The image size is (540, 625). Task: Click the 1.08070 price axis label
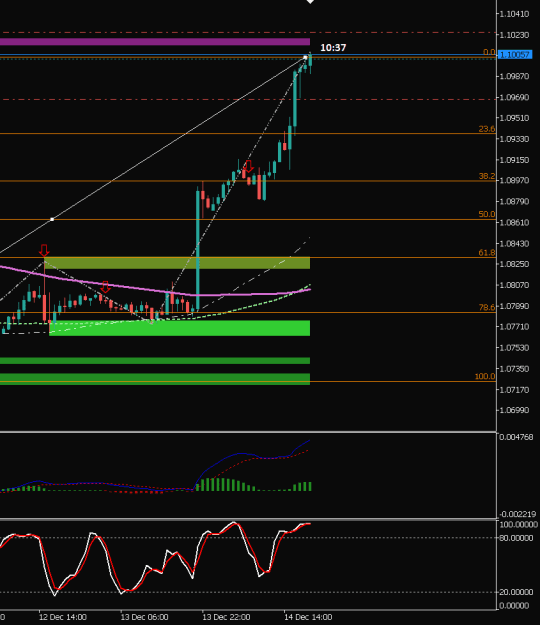[x=514, y=285]
